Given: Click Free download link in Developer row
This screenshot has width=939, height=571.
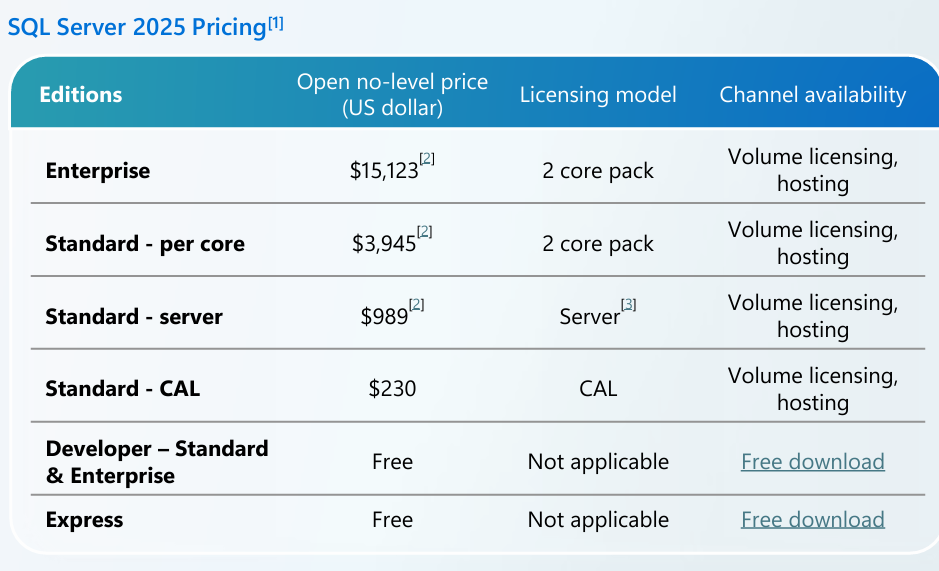Looking at the screenshot, I should click(812, 462).
